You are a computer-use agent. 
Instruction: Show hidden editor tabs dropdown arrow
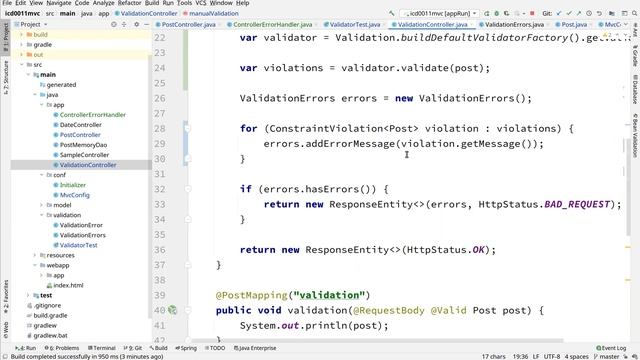tap(626, 24)
